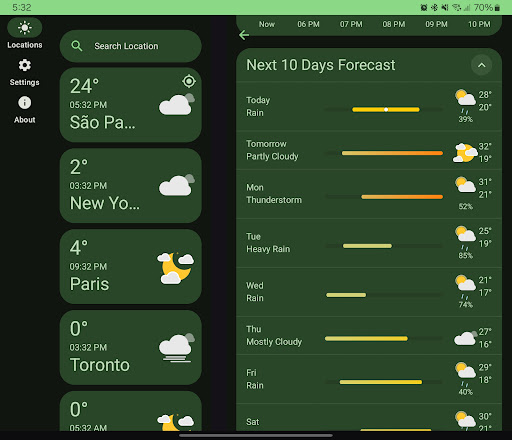Image resolution: width=512 pixels, height=440 pixels.
Task: Select the 08 PM hourly slot
Action: [394, 24]
